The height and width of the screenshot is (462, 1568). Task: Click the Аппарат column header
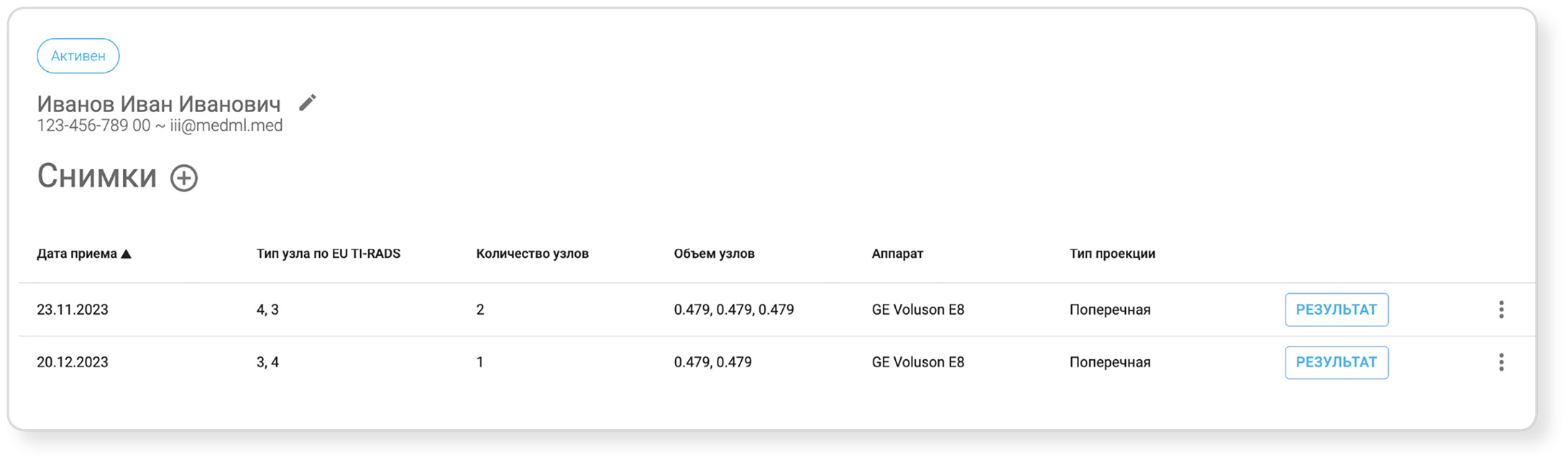[x=897, y=254]
